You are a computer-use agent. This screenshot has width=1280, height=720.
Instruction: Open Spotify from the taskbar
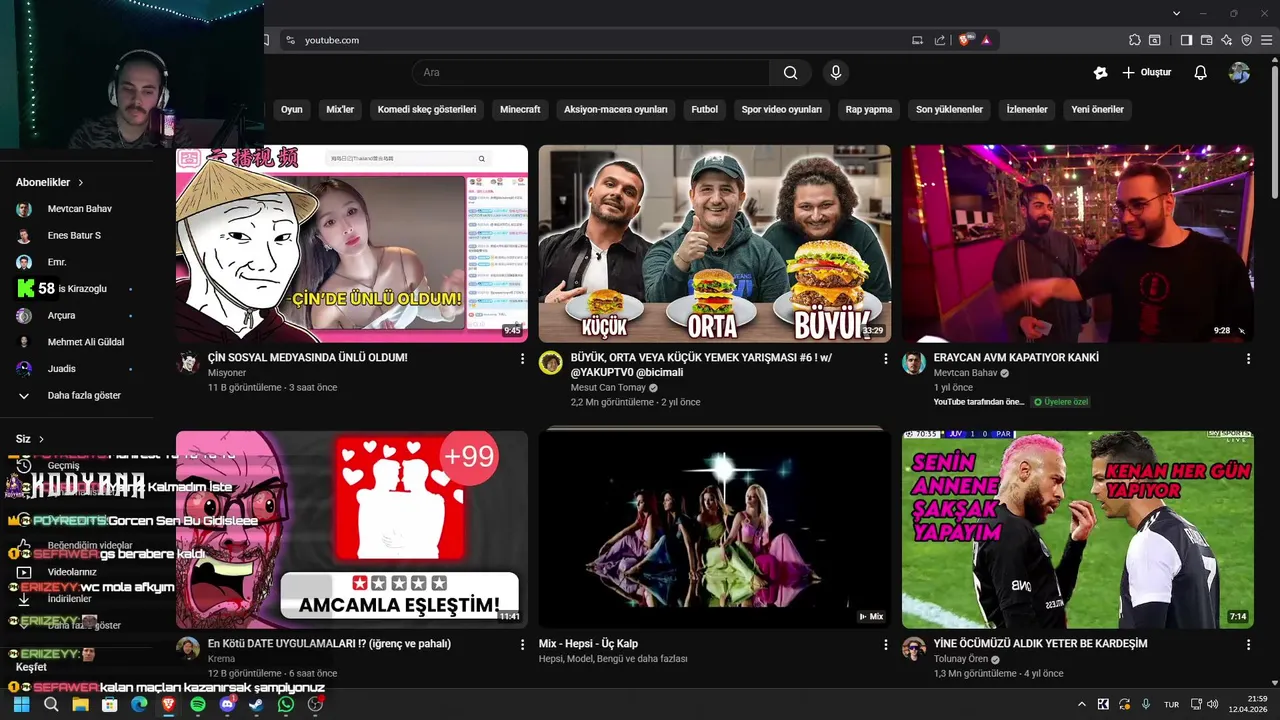(198, 704)
